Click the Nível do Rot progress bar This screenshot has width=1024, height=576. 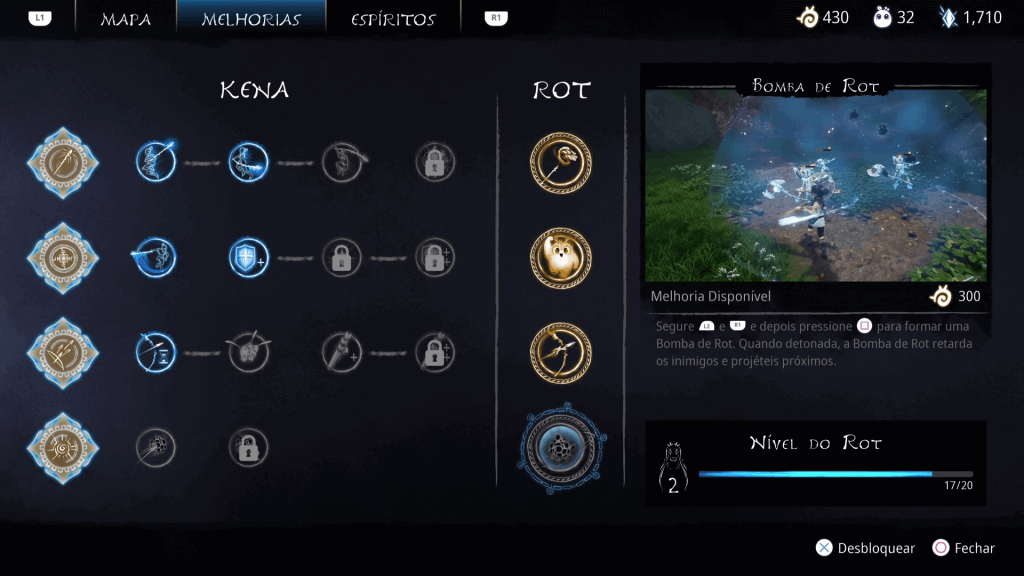coord(835,474)
